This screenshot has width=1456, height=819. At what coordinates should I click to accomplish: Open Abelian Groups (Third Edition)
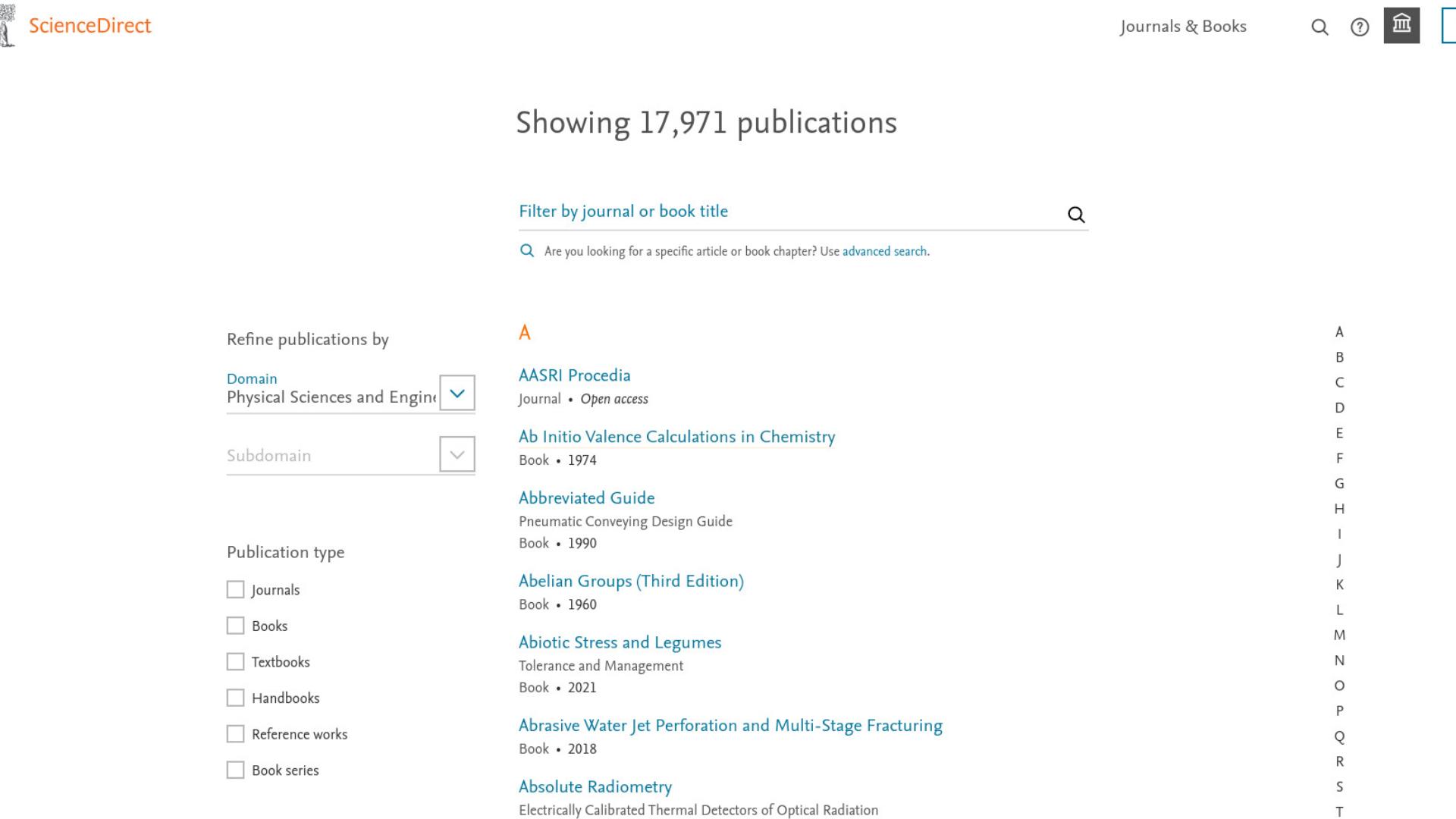(x=631, y=582)
